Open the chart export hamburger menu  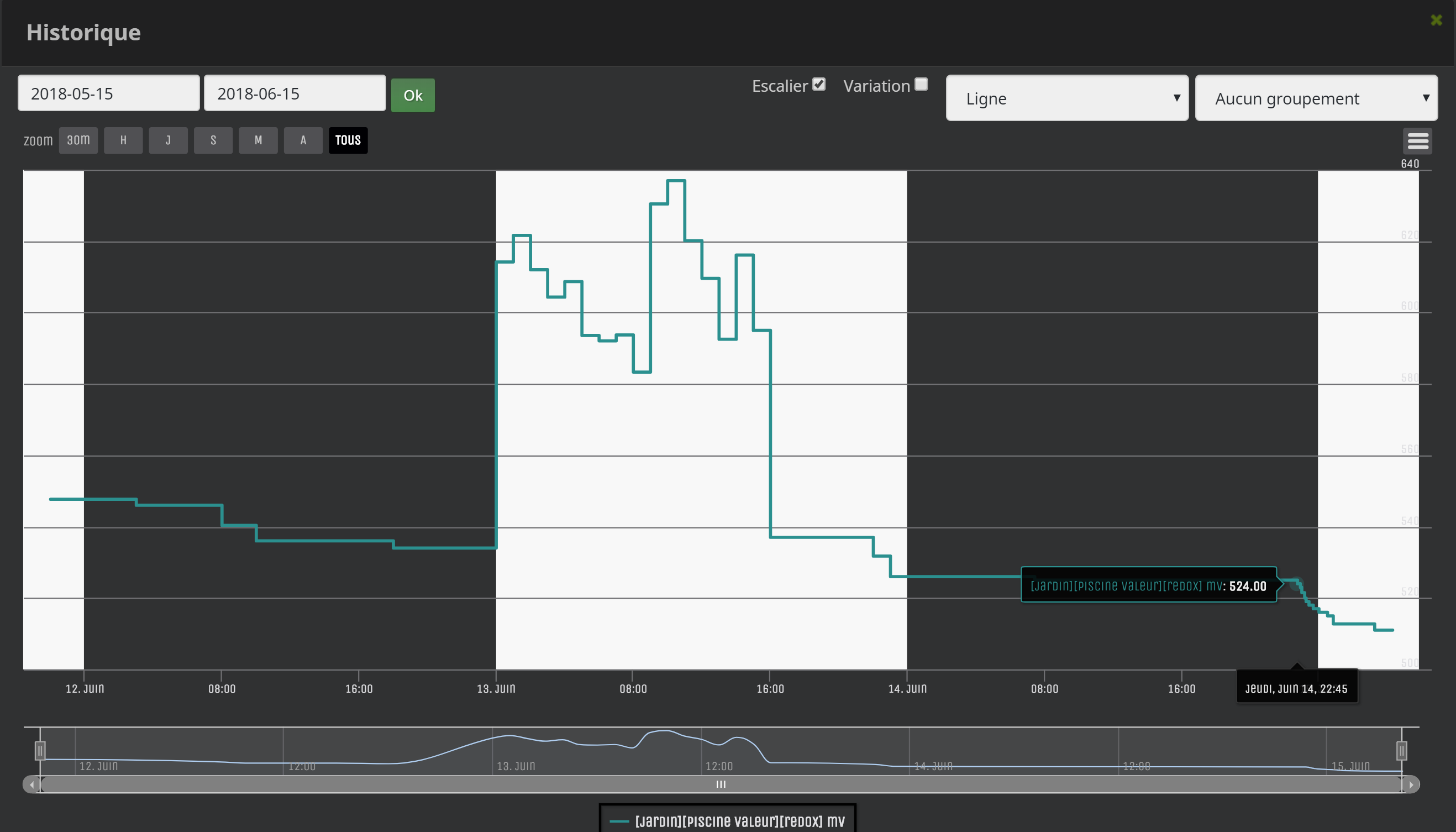(x=1417, y=140)
